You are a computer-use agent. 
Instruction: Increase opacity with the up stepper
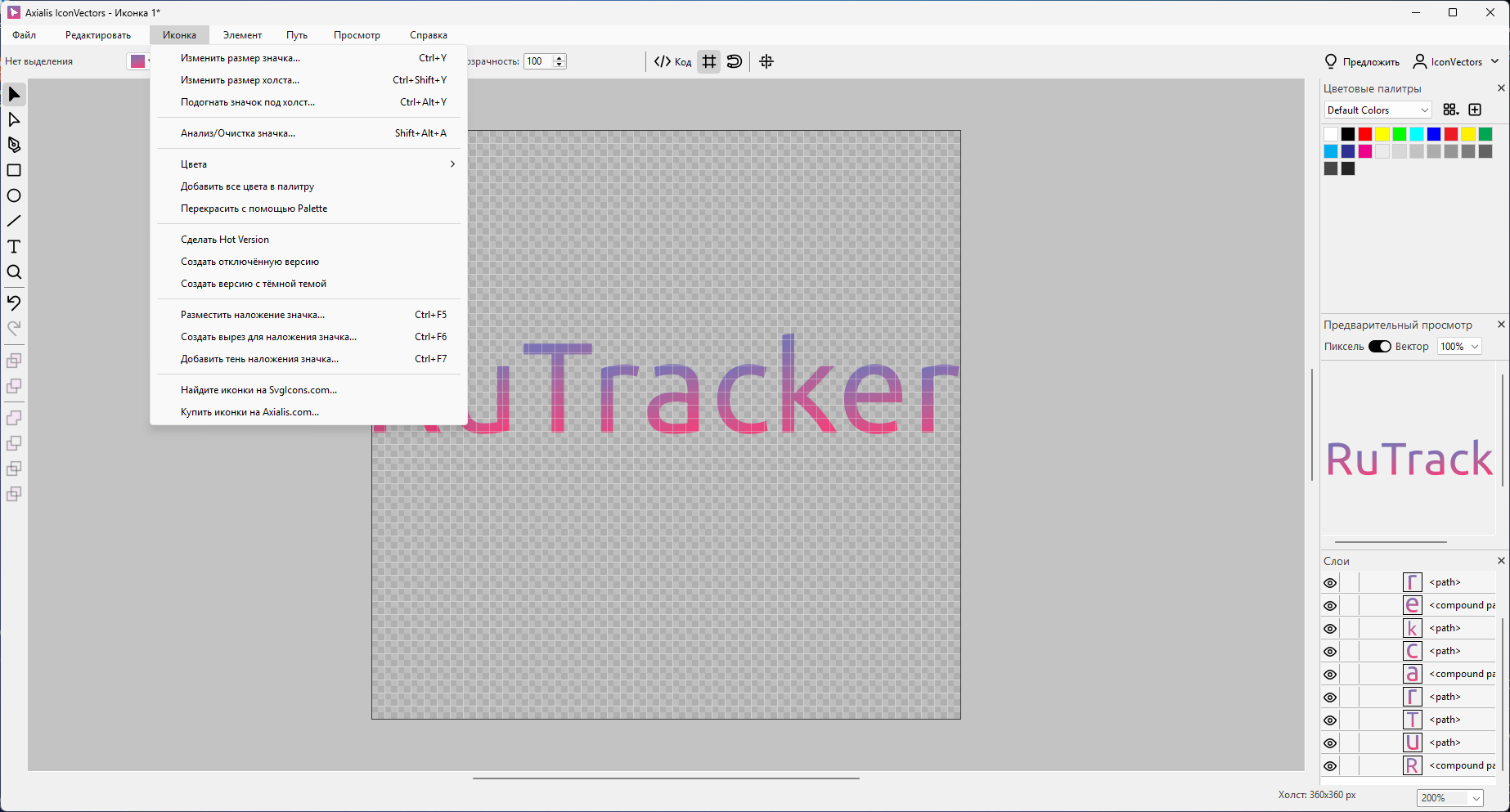coord(560,58)
